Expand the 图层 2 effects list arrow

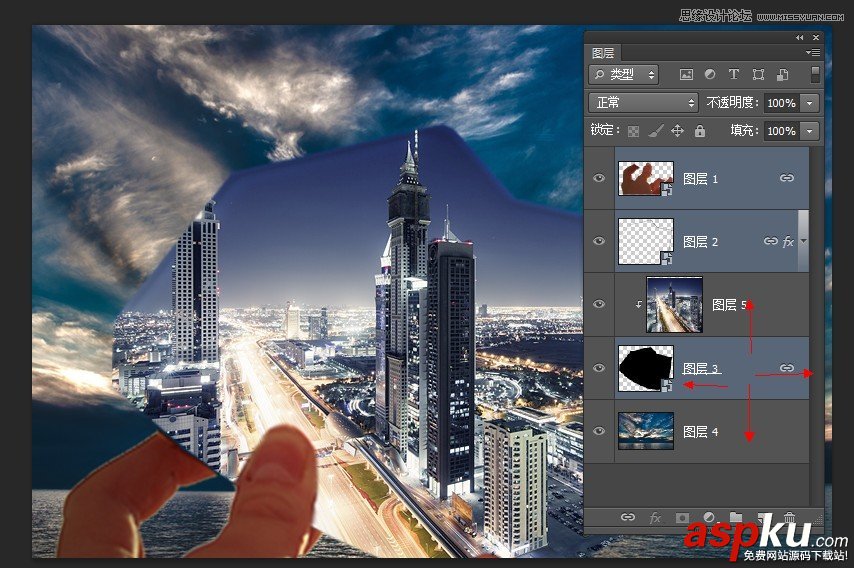pos(803,241)
